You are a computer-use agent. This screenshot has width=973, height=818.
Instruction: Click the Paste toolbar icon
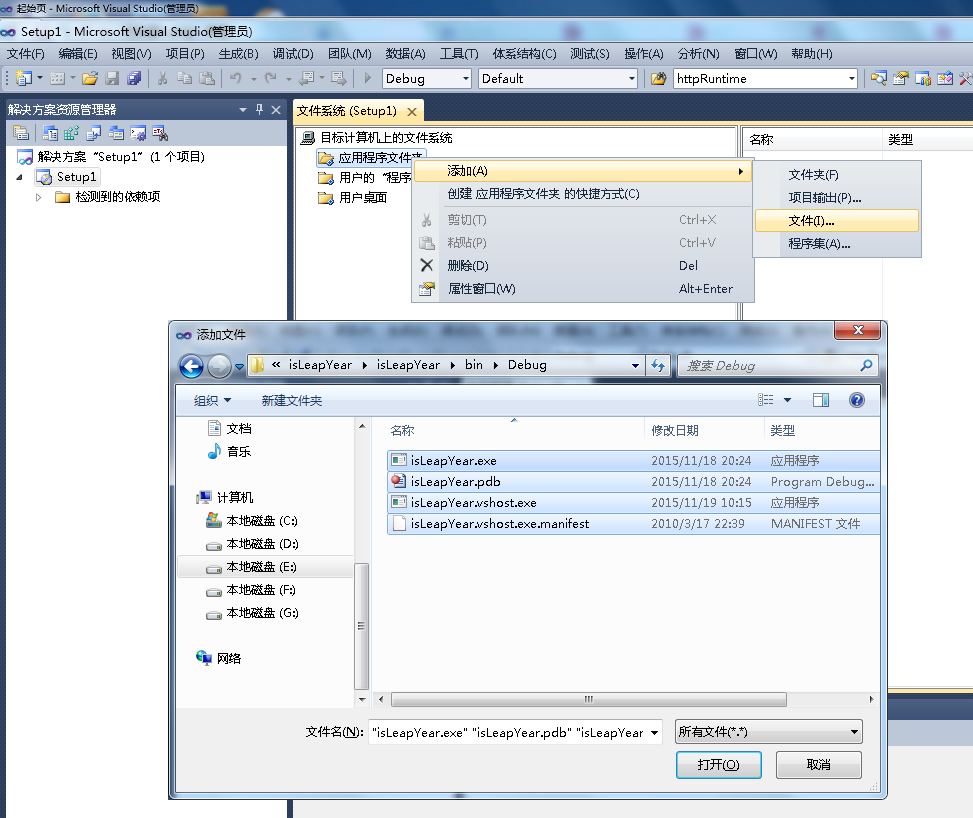point(207,78)
